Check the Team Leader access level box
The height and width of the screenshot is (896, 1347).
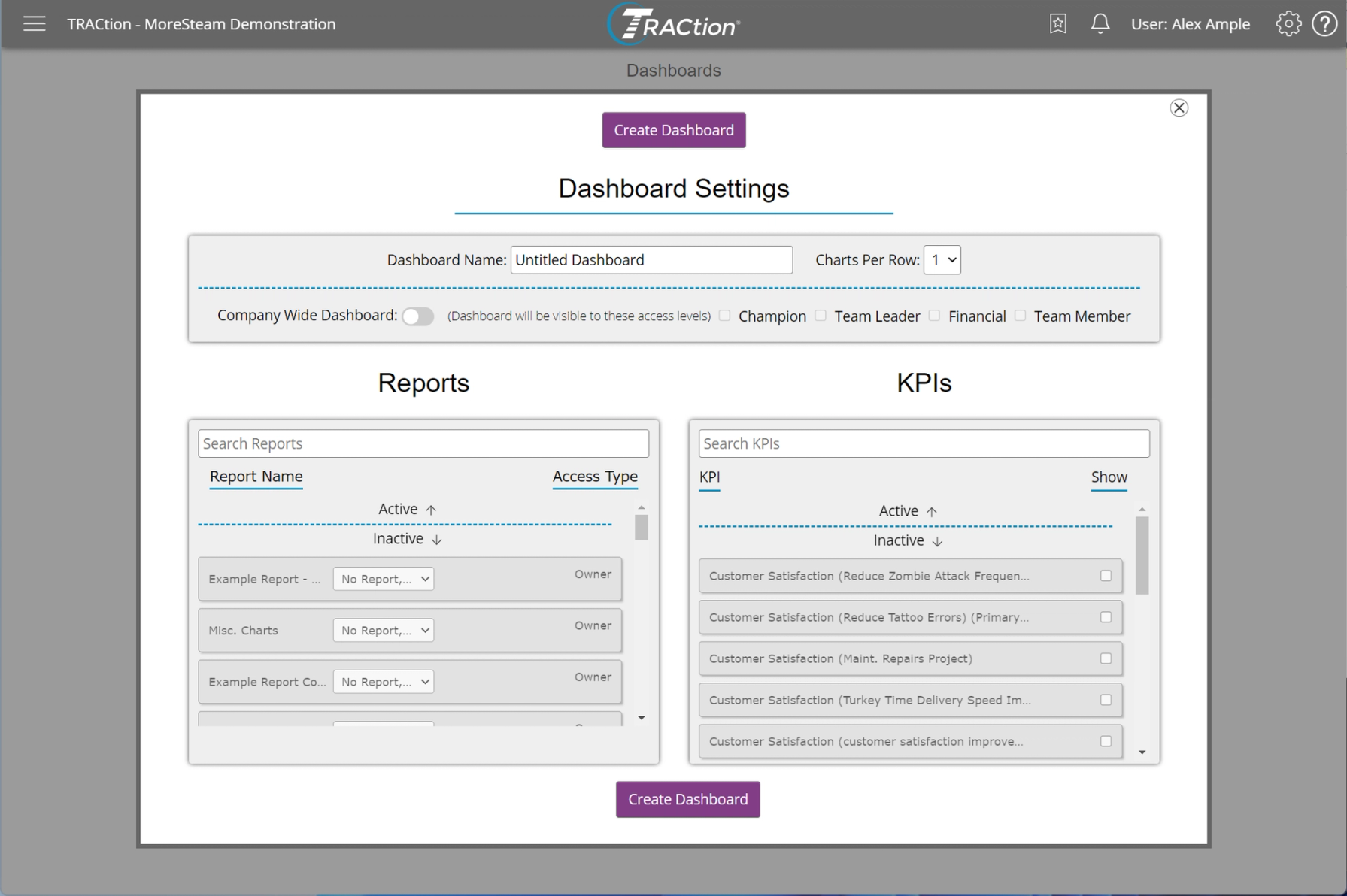click(x=821, y=316)
